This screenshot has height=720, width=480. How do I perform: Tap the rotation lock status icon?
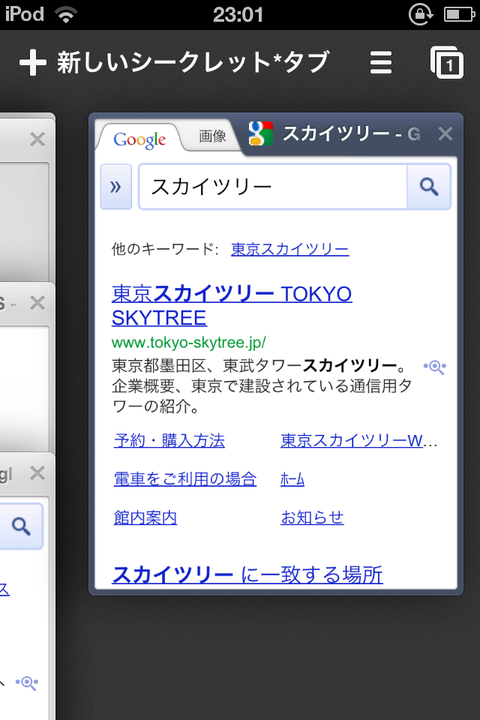click(421, 14)
